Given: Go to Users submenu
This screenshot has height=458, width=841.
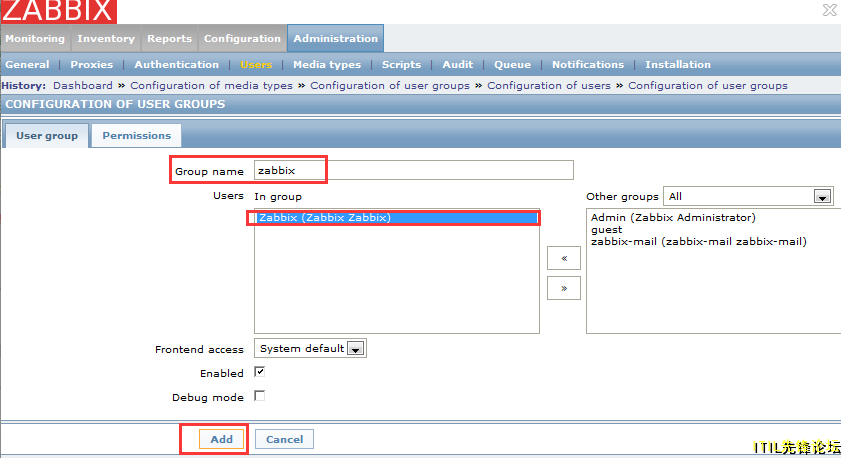Looking at the screenshot, I should [x=256, y=64].
